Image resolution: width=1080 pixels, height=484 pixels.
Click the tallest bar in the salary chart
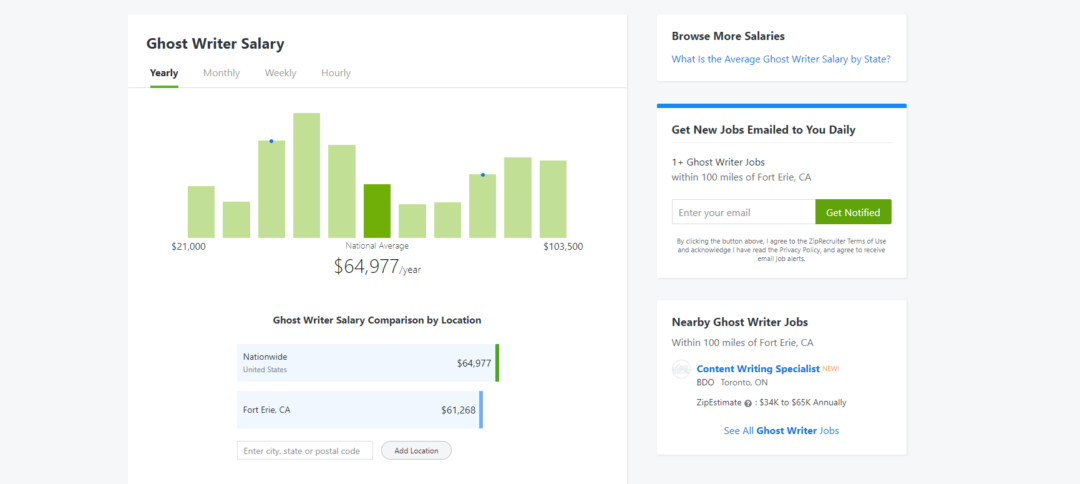tap(306, 175)
